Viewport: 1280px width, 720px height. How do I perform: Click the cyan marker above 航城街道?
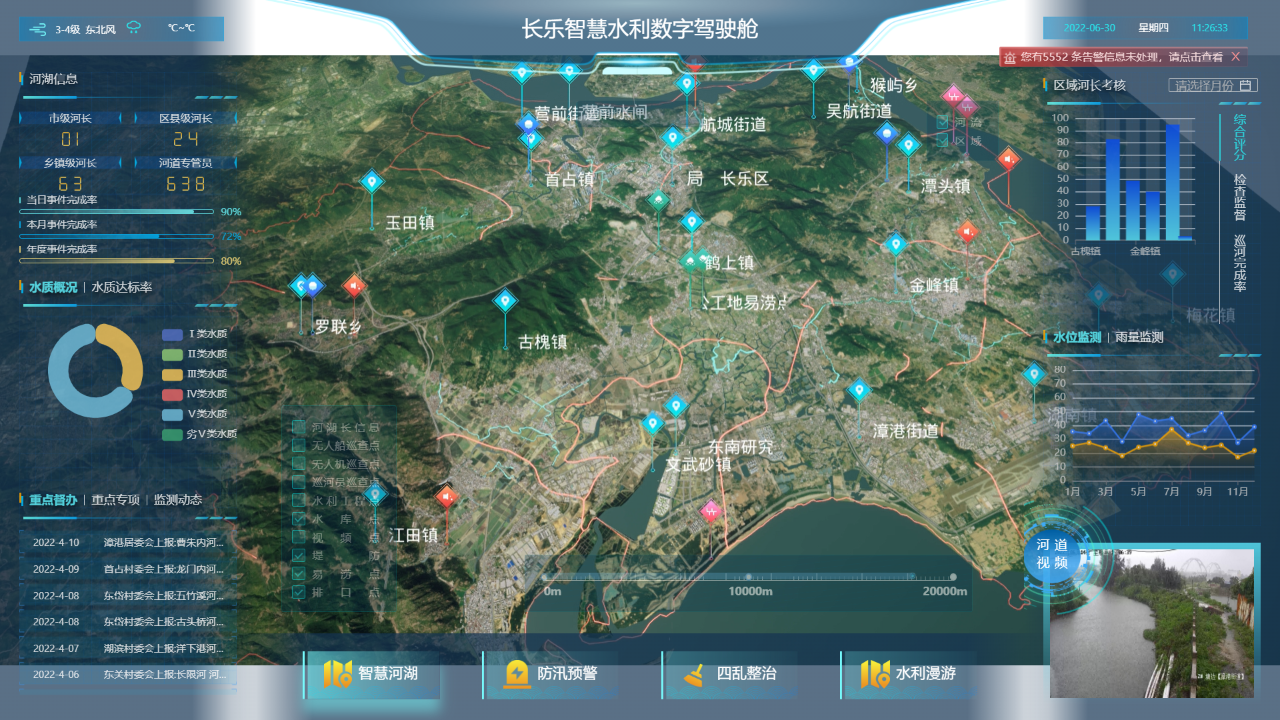[686, 84]
